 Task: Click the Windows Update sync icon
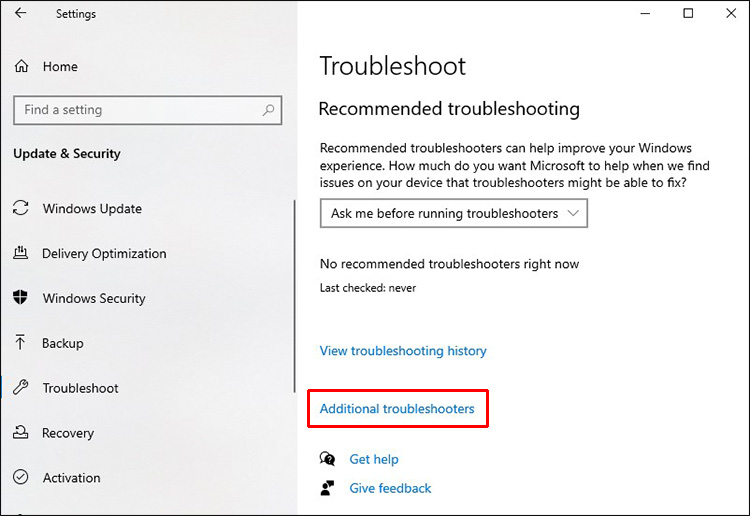click(x=20, y=209)
